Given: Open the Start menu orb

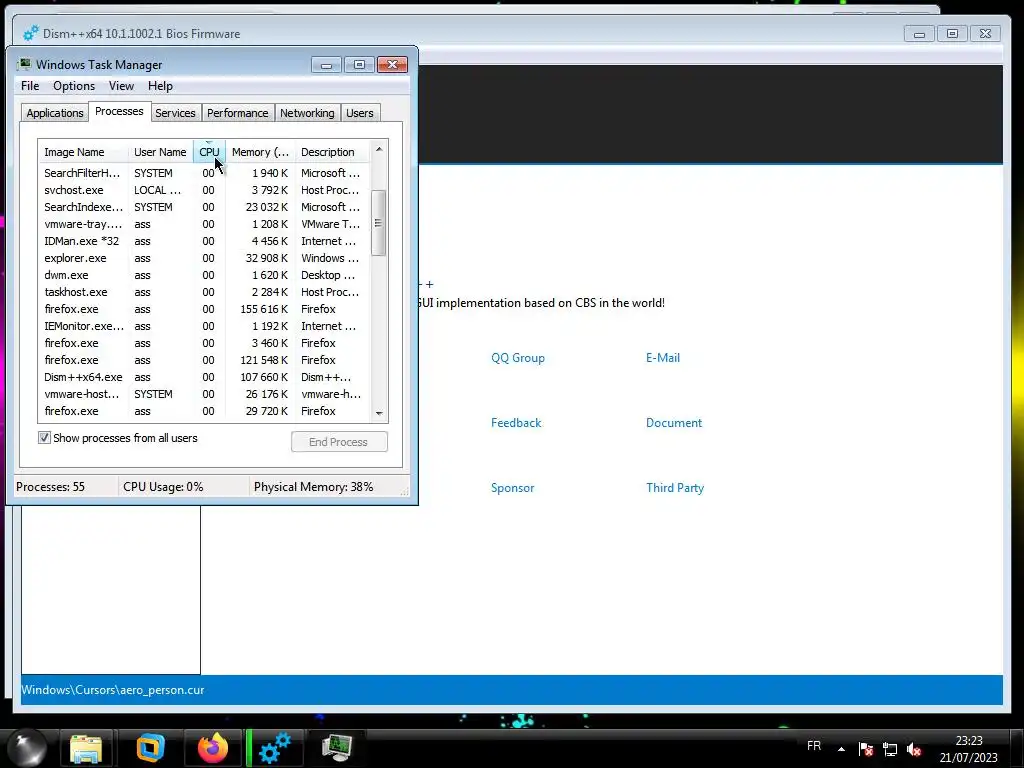Looking at the screenshot, I should [x=26, y=748].
